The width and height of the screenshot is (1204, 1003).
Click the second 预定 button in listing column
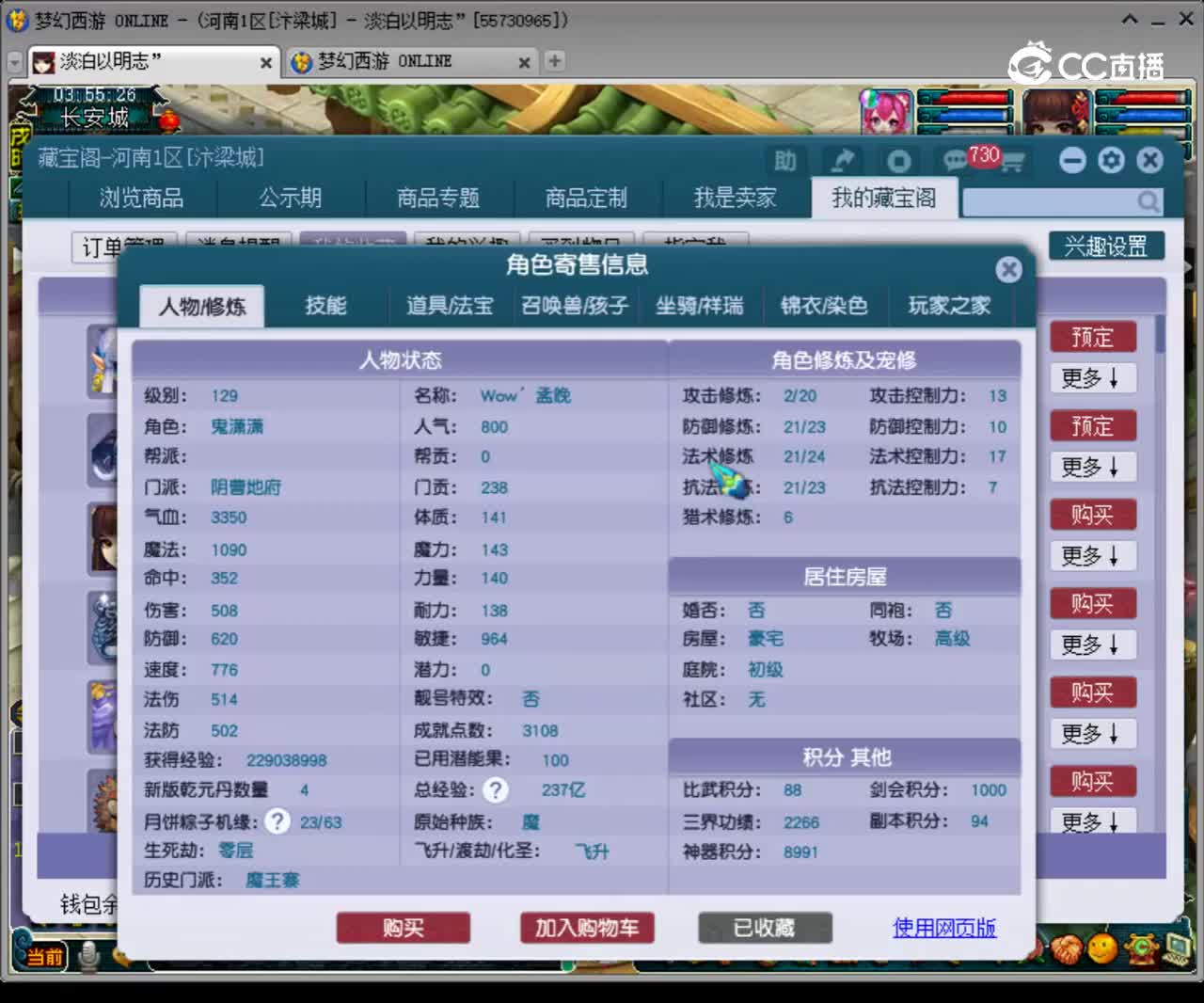(1092, 426)
